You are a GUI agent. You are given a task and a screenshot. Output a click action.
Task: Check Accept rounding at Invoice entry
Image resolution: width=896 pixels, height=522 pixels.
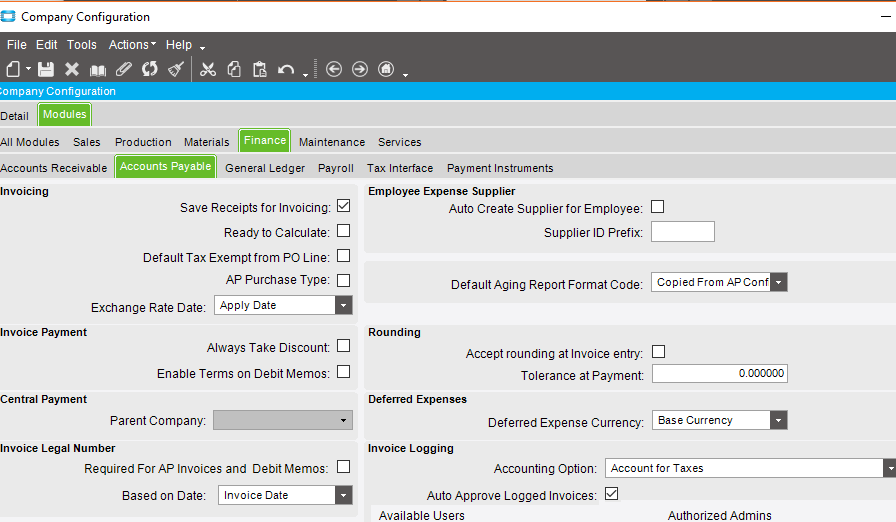pyautogui.click(x=658, y=352)
